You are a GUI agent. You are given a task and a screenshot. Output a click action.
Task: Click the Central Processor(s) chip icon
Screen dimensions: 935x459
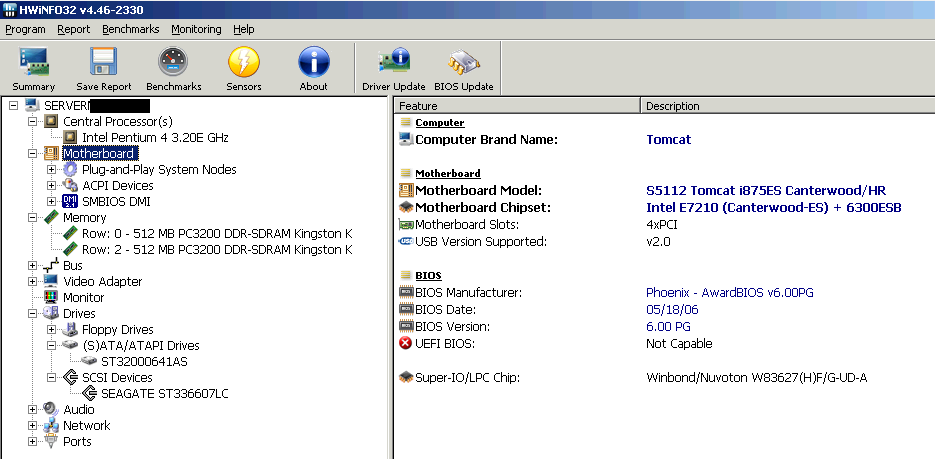pyautogui.click(x=52, y=122)
